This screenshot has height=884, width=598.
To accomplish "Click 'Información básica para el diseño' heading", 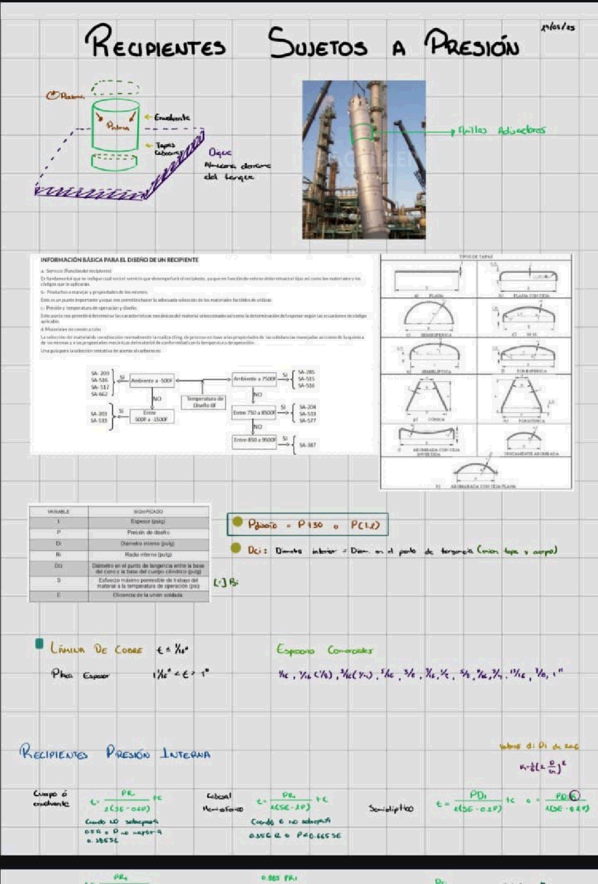I will point(119,260).
